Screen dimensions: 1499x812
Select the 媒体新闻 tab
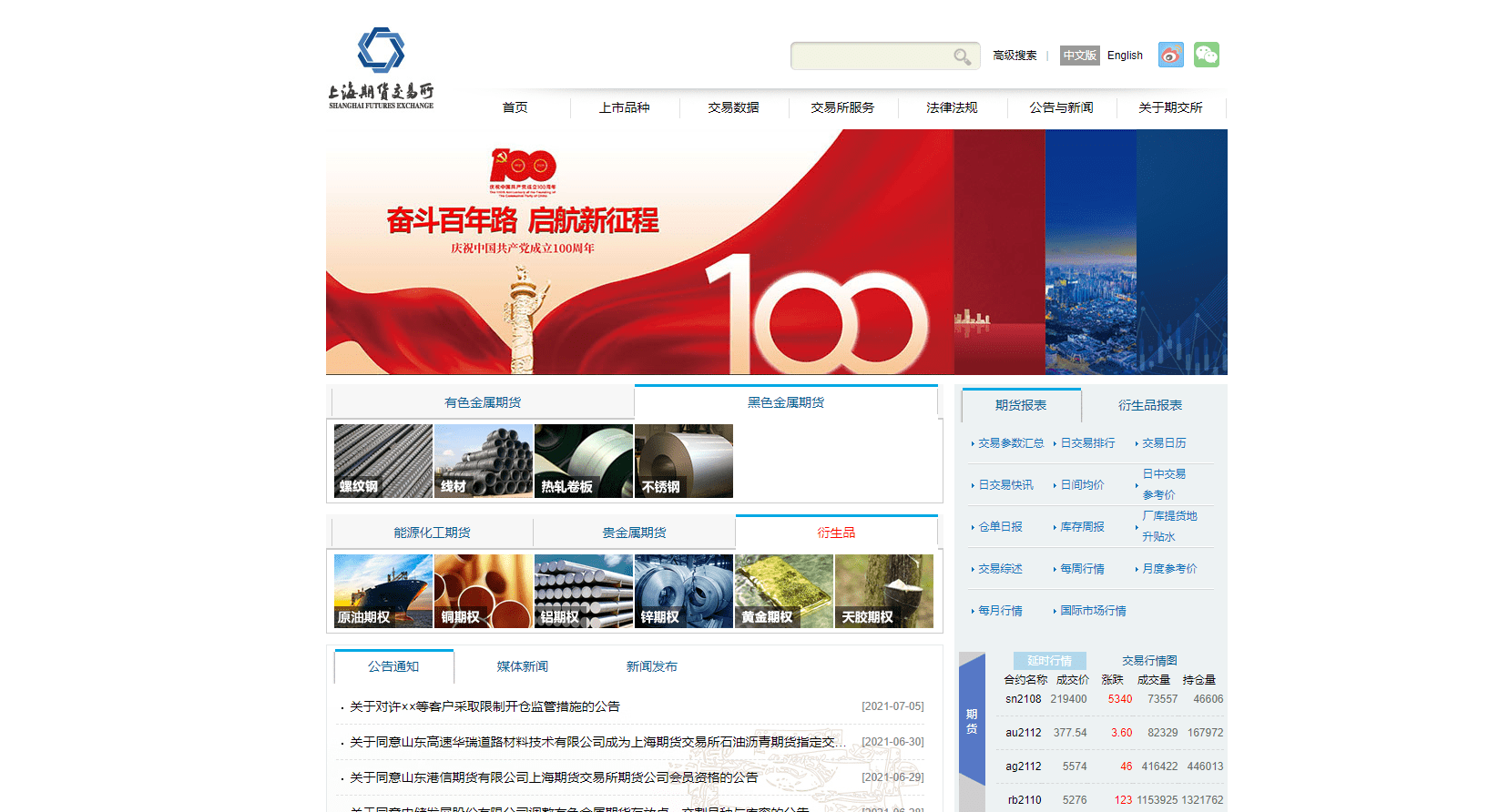coord(522,666)
